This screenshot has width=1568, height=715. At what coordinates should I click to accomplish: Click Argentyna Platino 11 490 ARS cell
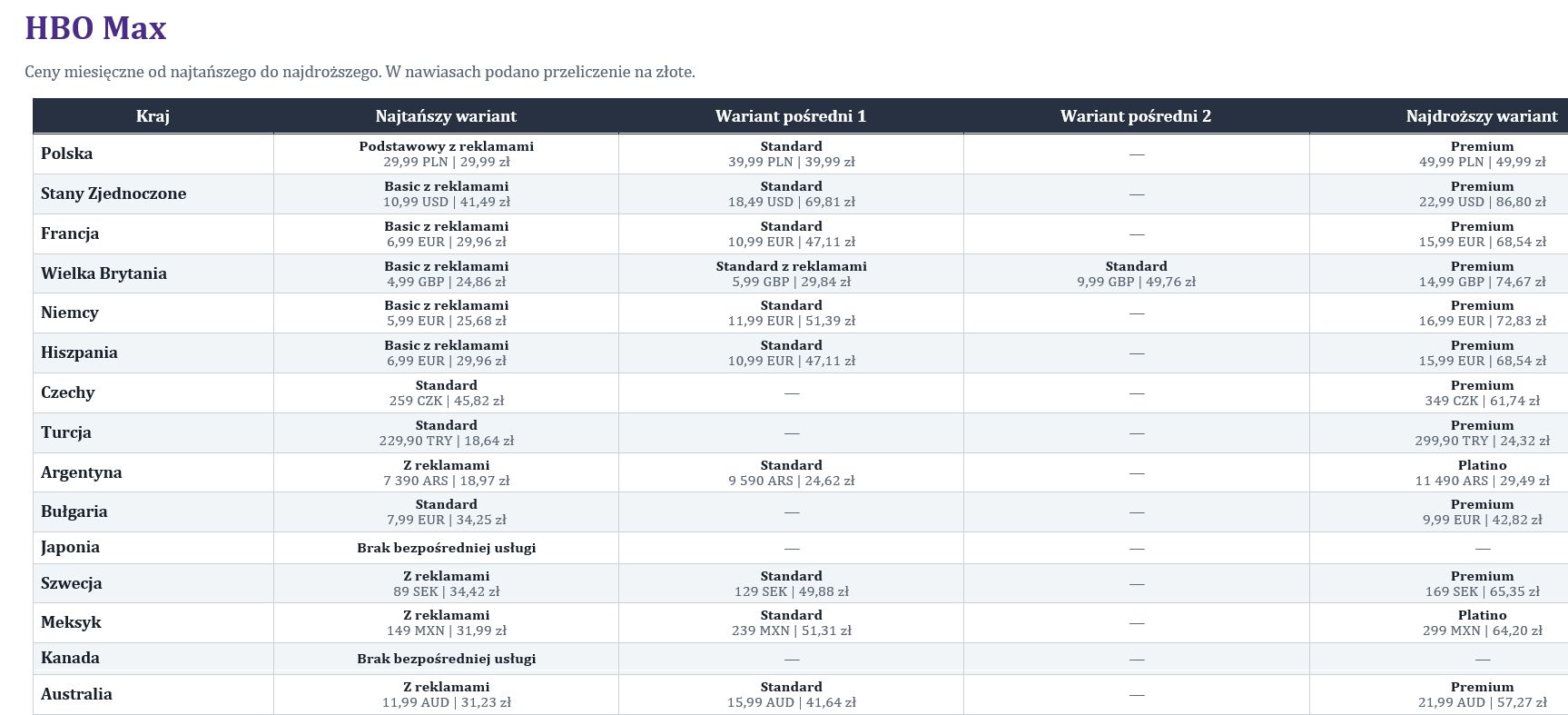point(1482,472)
